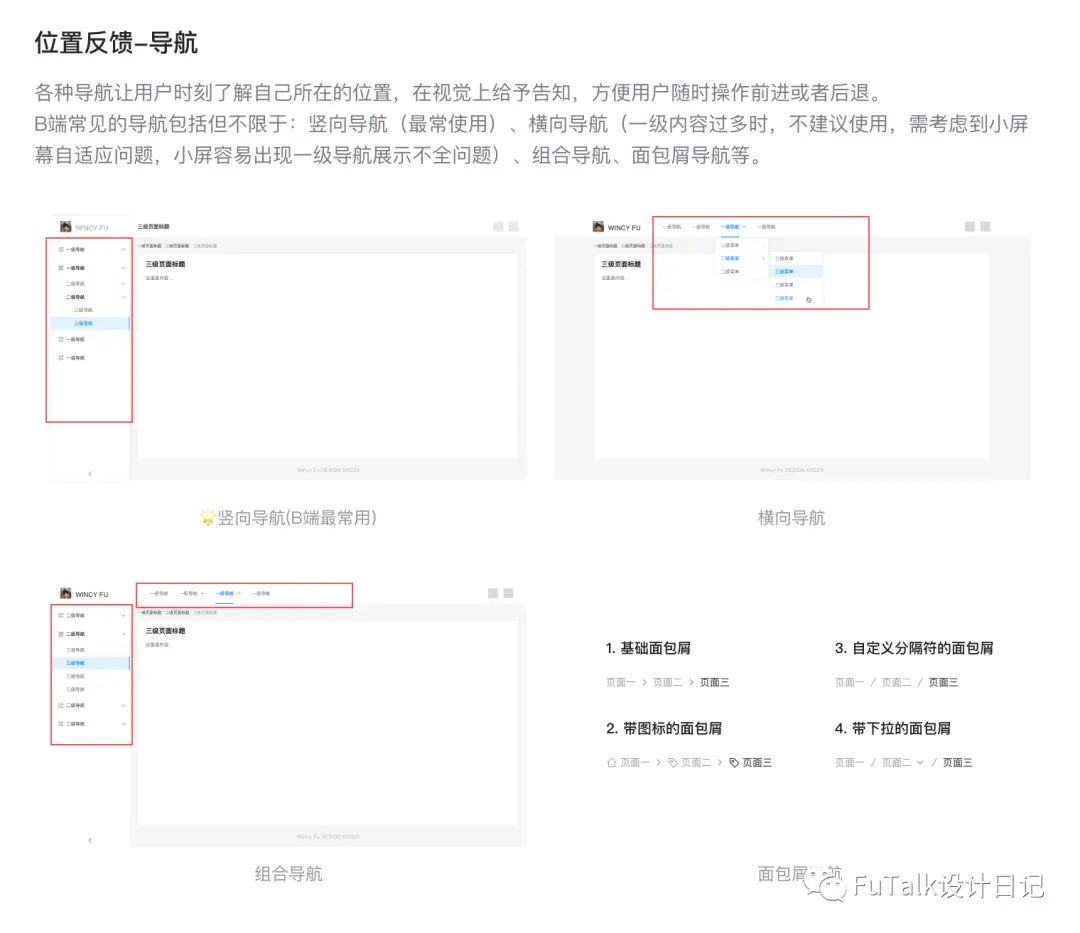Click the tag icon beside 页面二

[x=673, y=762]
